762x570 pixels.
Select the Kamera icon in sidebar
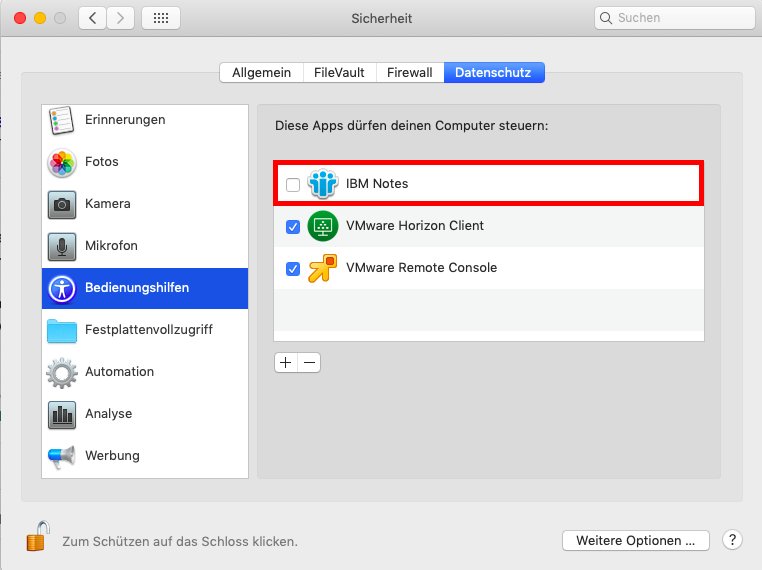click(x=62, y=205)
